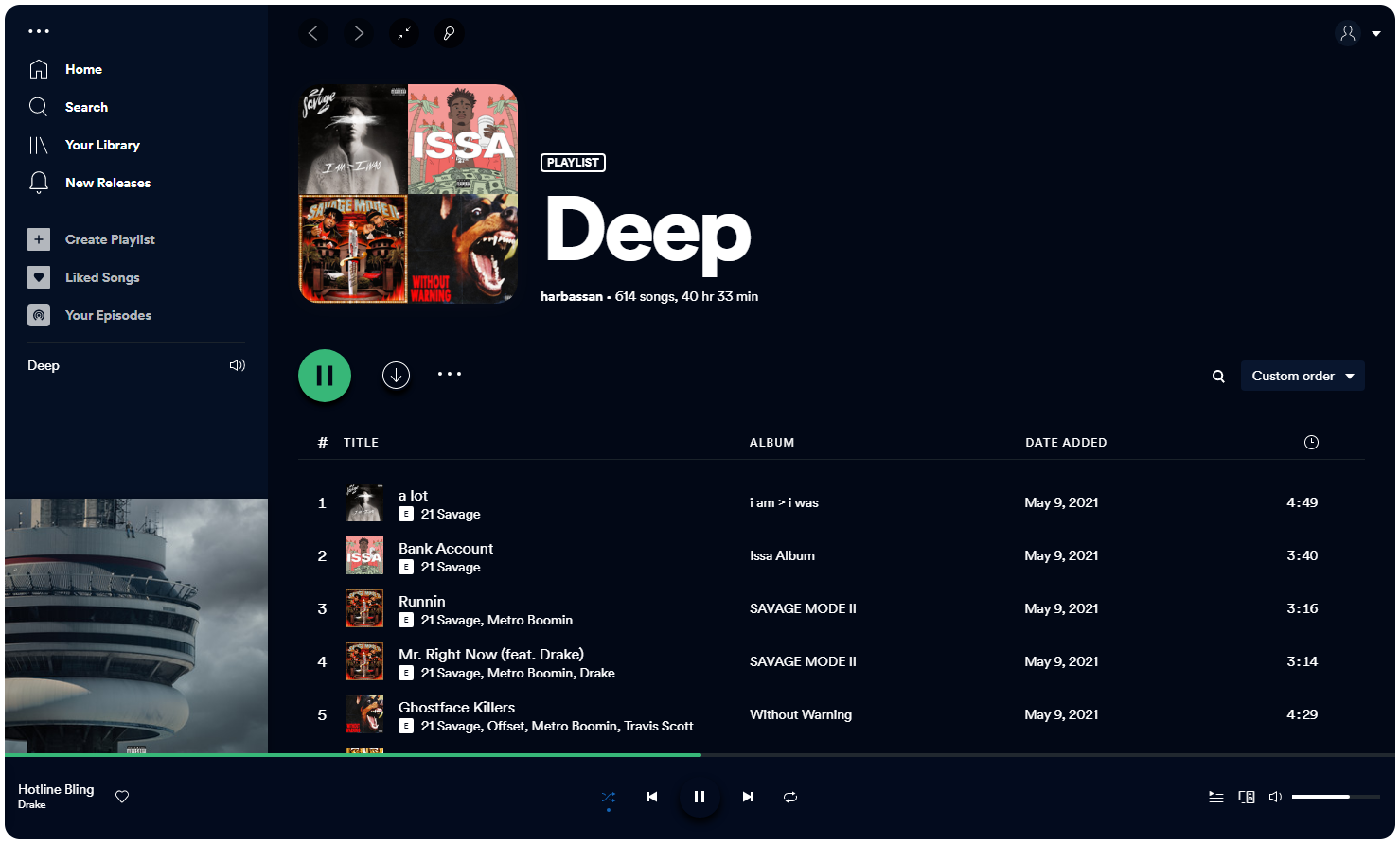1400x844 pixels.
Task: Open connect to a device
Action: [x=1247, y=797]
